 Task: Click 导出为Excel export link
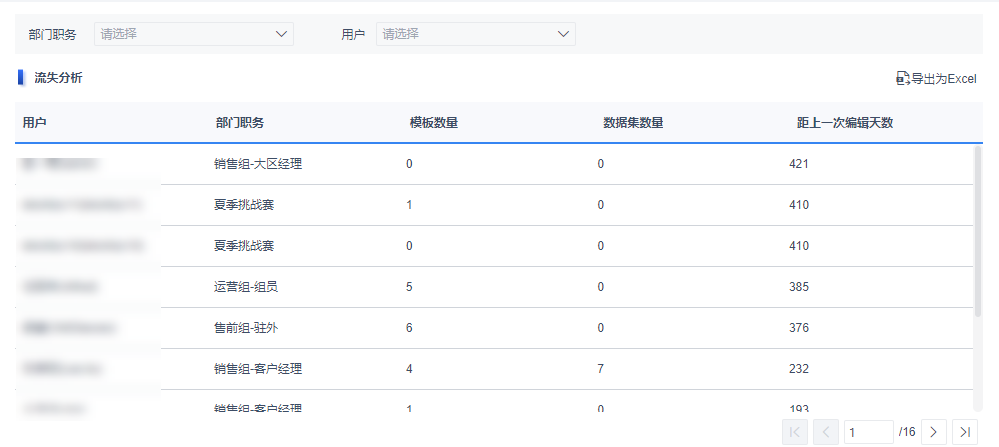(x=942, y=78)
